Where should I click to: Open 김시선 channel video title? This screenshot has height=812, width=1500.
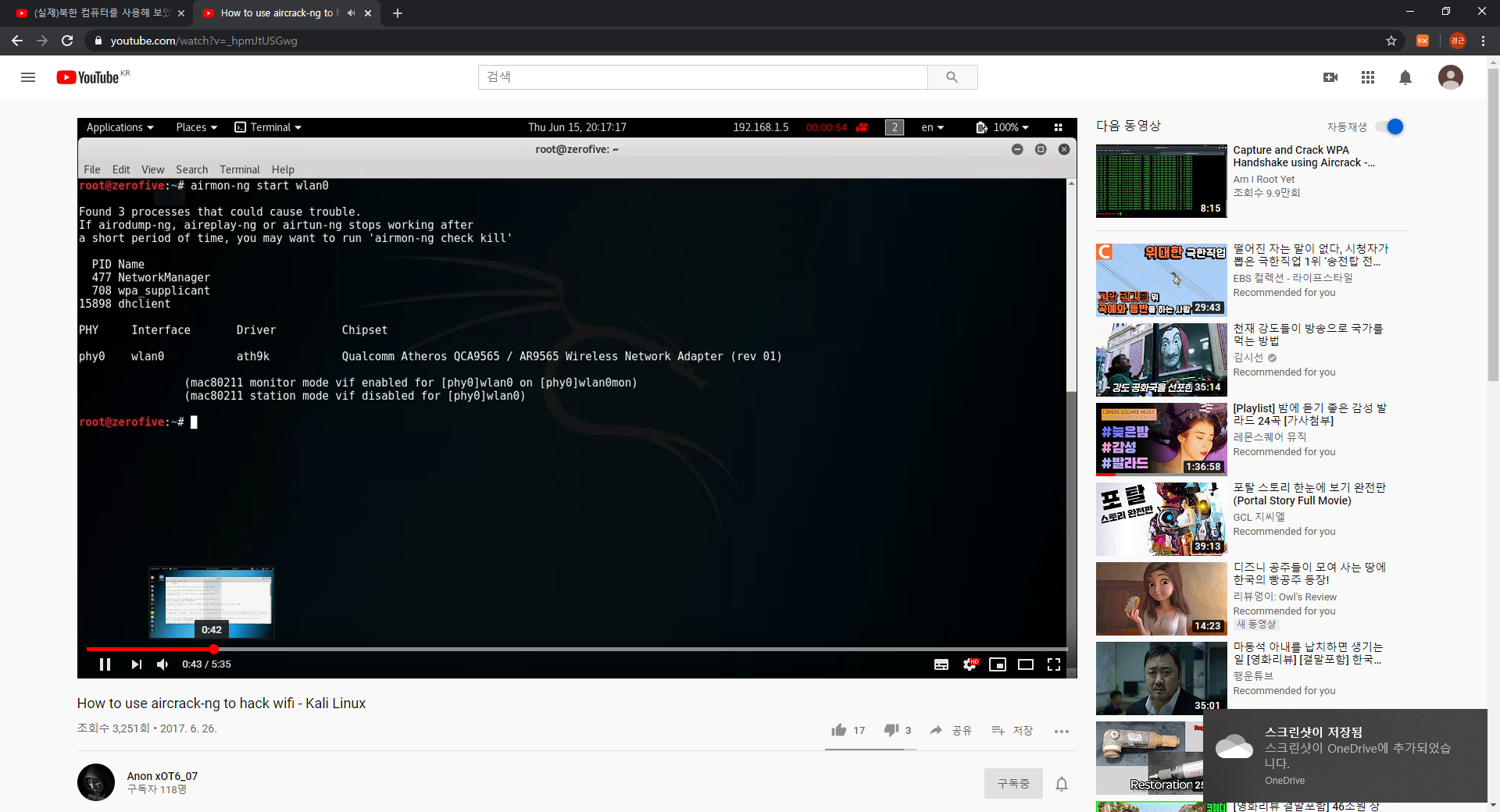[x=1309, y=334]
